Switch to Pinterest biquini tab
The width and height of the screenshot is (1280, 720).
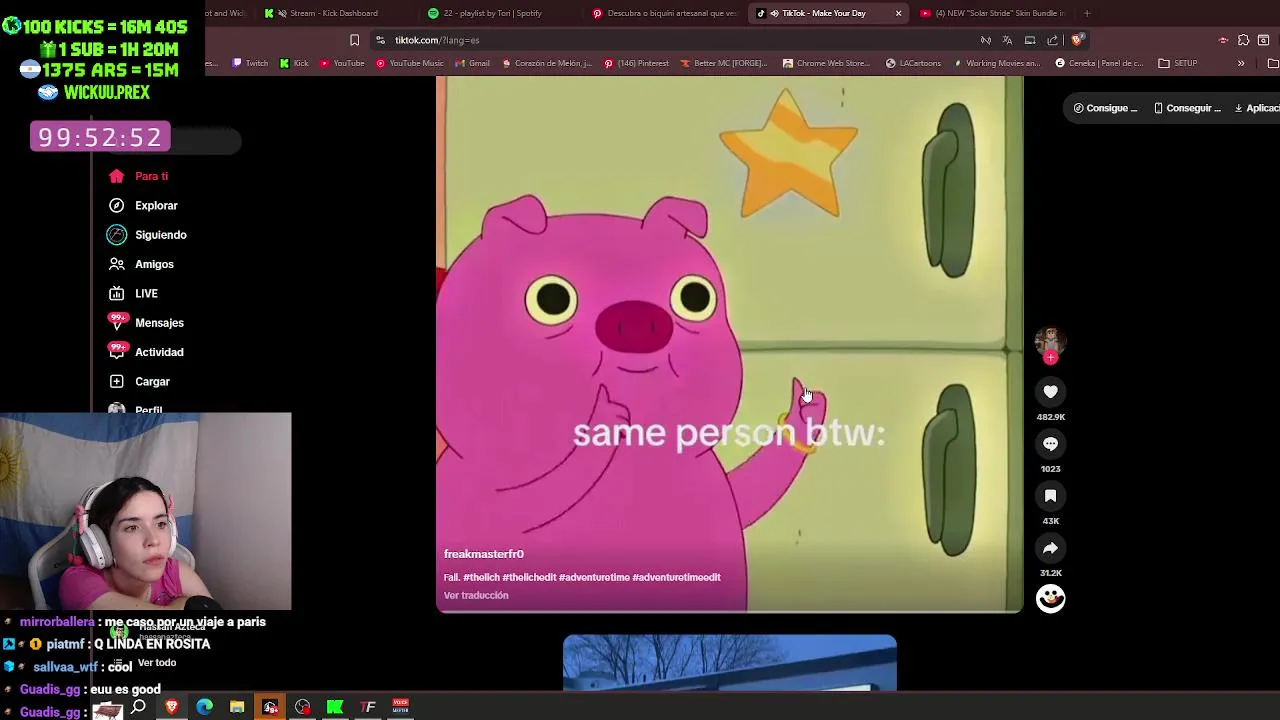pos(664,13)
